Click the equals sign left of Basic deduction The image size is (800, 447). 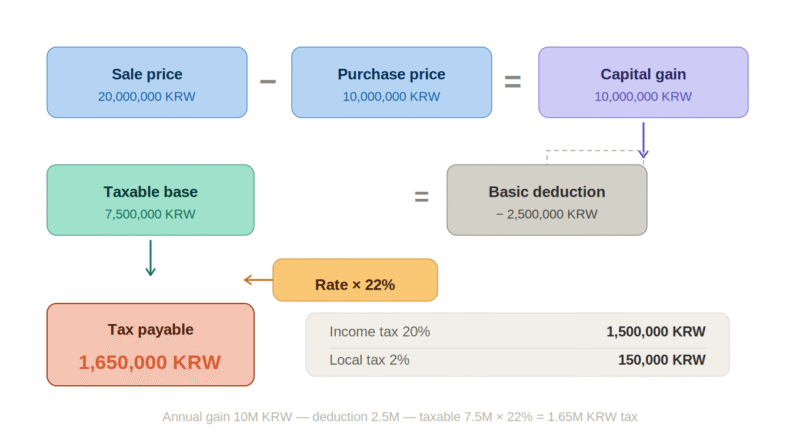422,198
